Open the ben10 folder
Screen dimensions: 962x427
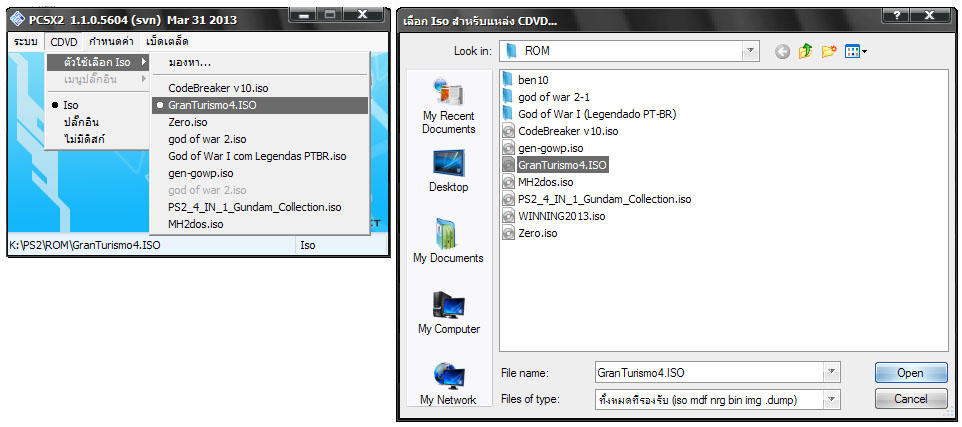coord(536,79)
